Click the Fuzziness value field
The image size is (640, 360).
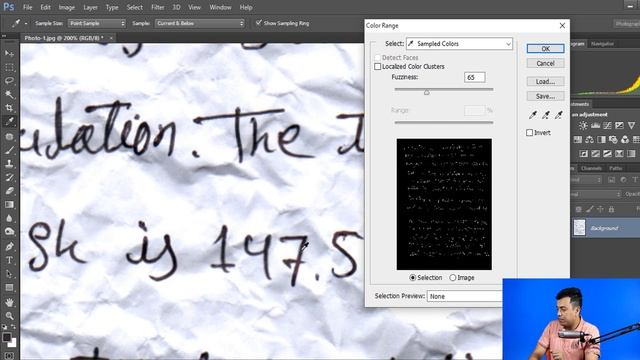click(x=475, y=77)
